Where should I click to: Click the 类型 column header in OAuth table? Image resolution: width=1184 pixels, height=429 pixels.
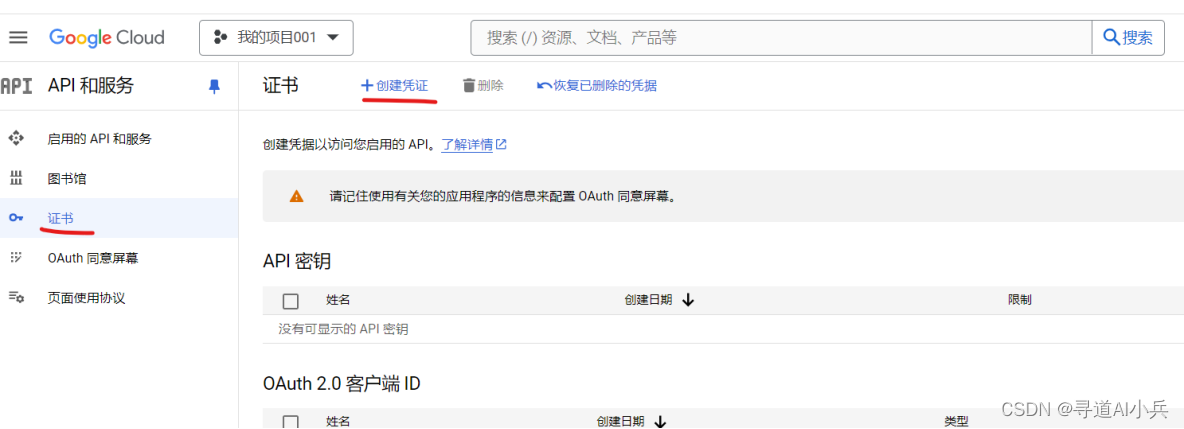point(956,421)
